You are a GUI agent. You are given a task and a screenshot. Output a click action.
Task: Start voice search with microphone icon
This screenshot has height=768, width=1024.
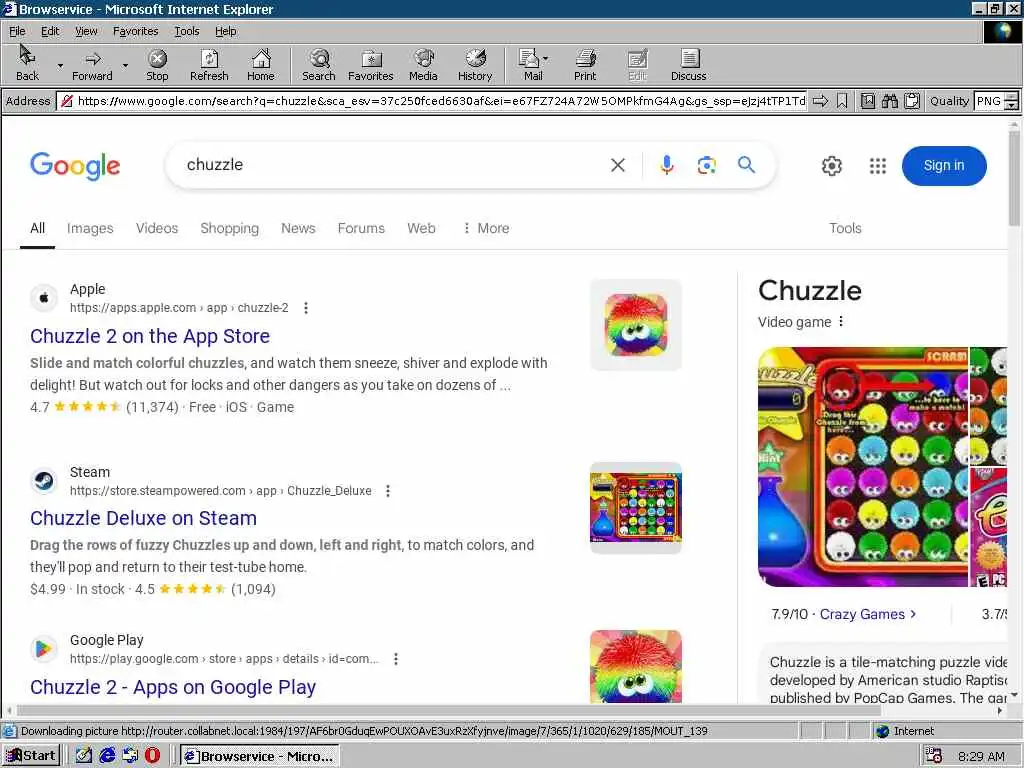click(666, 165)
